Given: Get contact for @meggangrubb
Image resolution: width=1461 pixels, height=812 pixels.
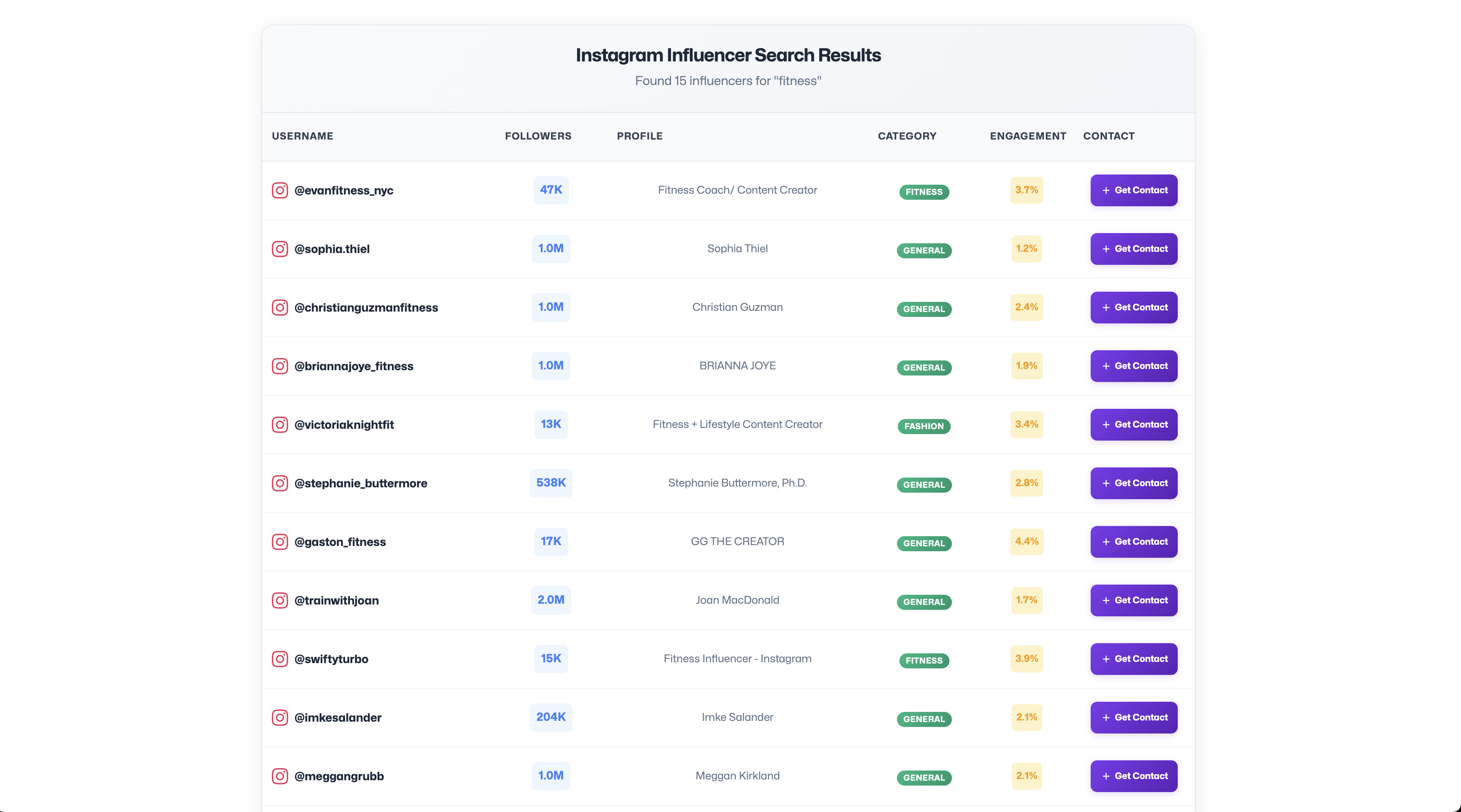Looking at the screenshot, I should click(1134, 776).
